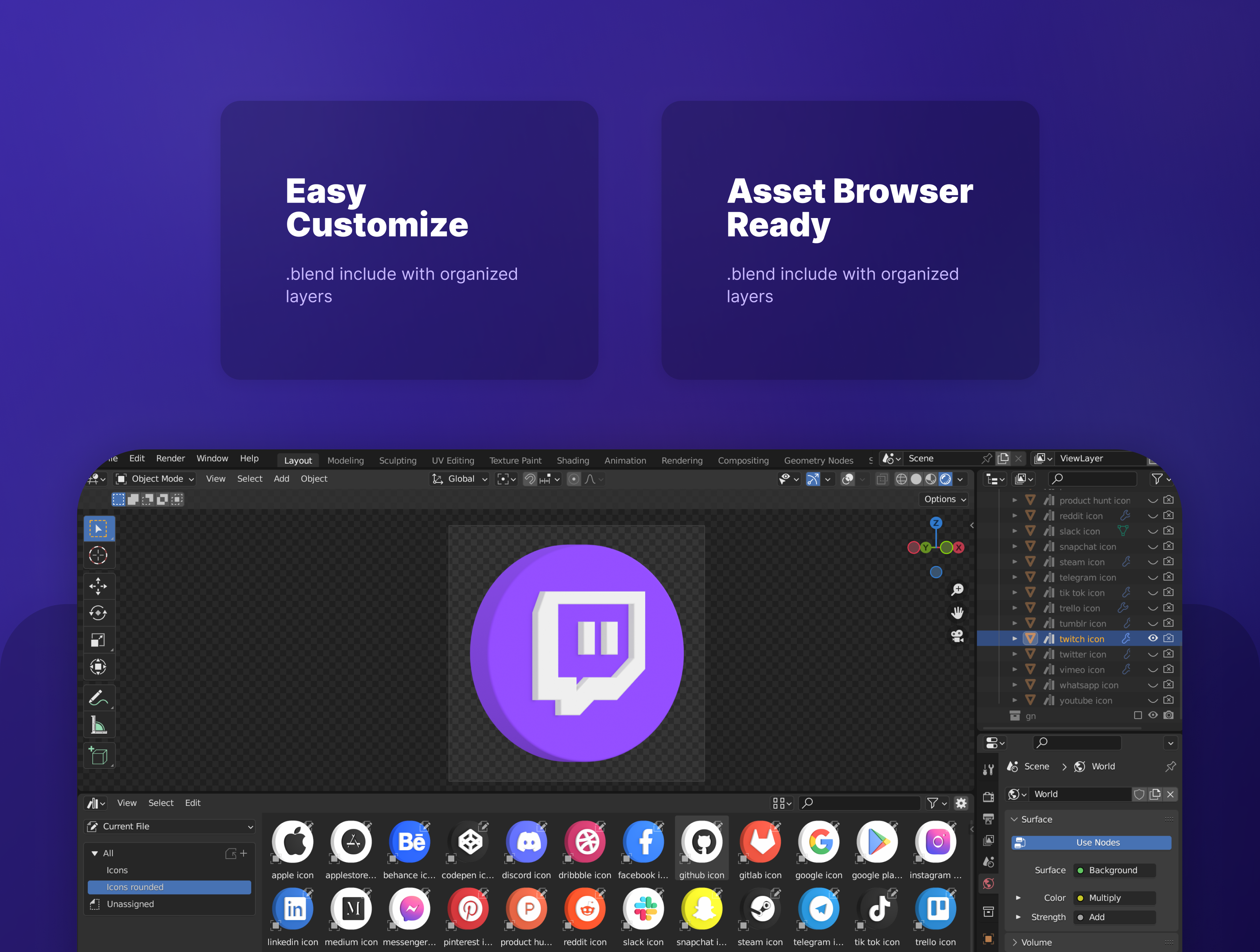The height and width of the screenshot is (952, 1260).
Task: Switch to wireframe viewport shading
Action: click(x=901, y=479)
